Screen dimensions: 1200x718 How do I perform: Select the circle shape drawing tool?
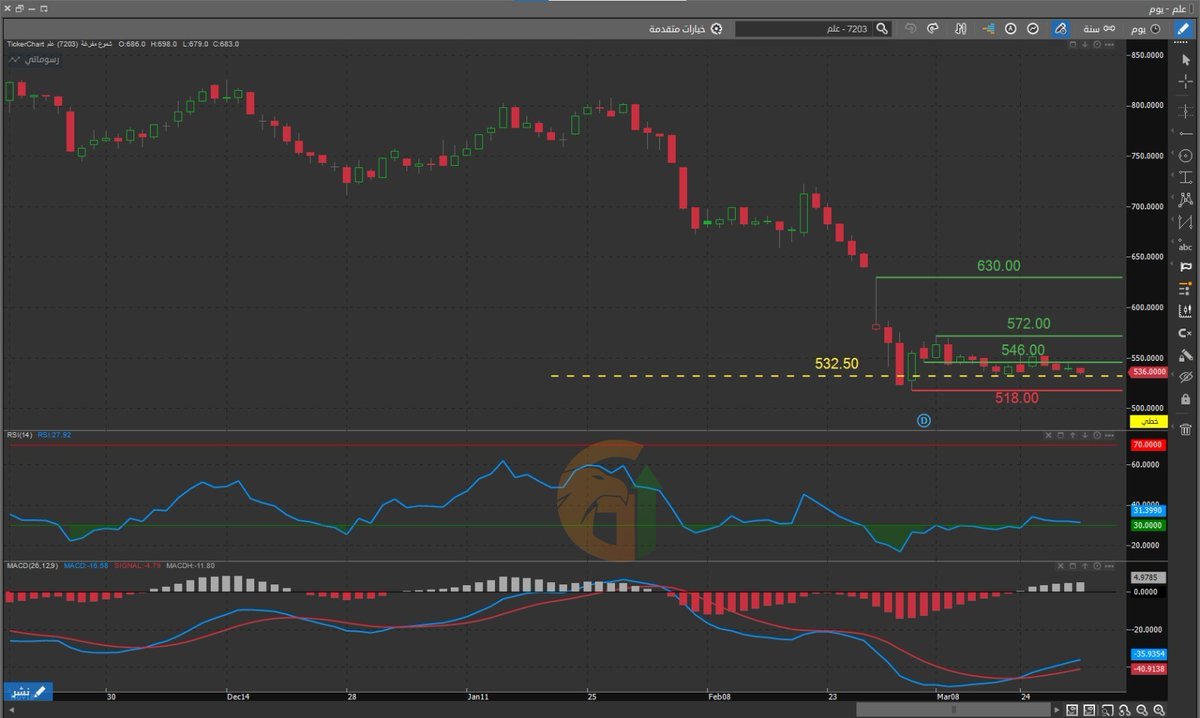click(x=1185, y=156)
